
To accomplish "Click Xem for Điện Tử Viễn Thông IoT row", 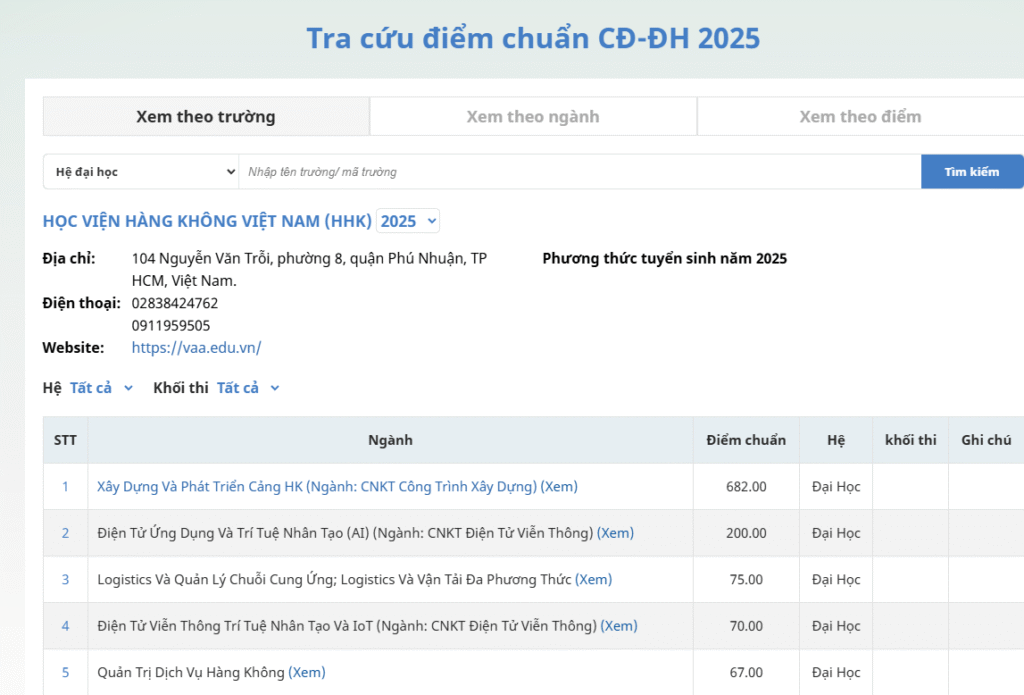I will pos(619,626).
